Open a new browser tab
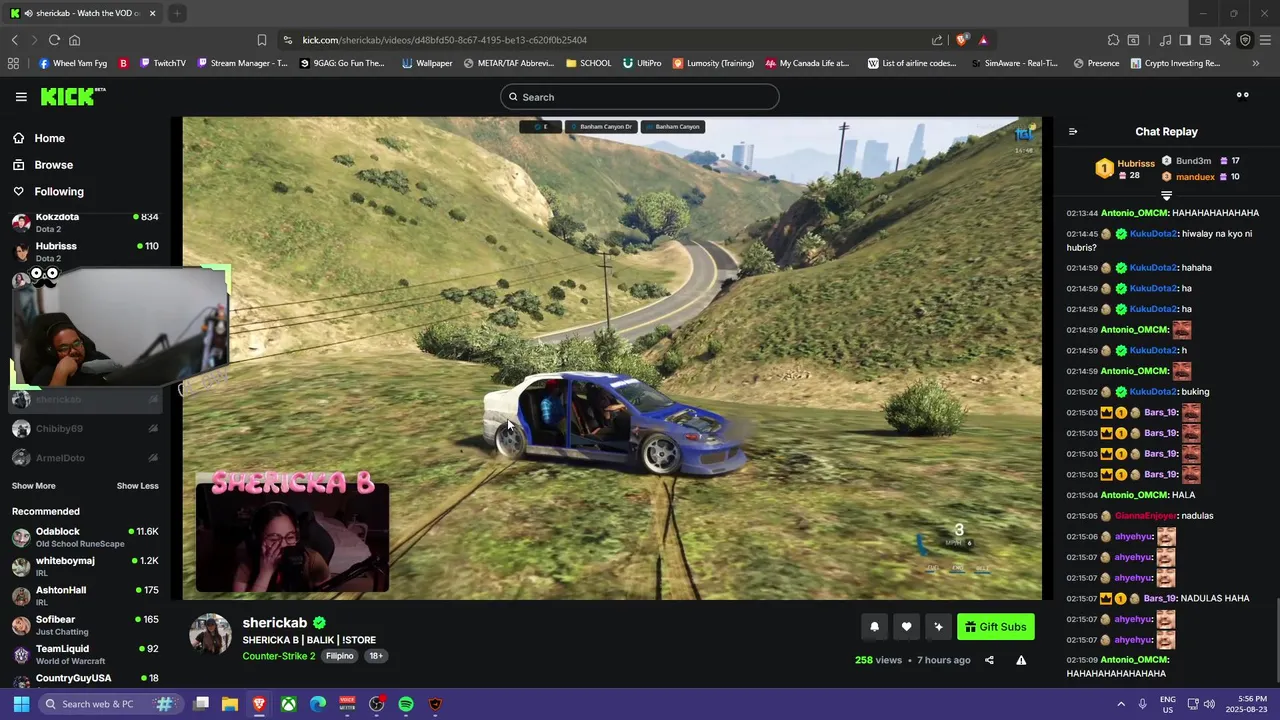This screenshot has width=1280, height=720. (177, 13)
